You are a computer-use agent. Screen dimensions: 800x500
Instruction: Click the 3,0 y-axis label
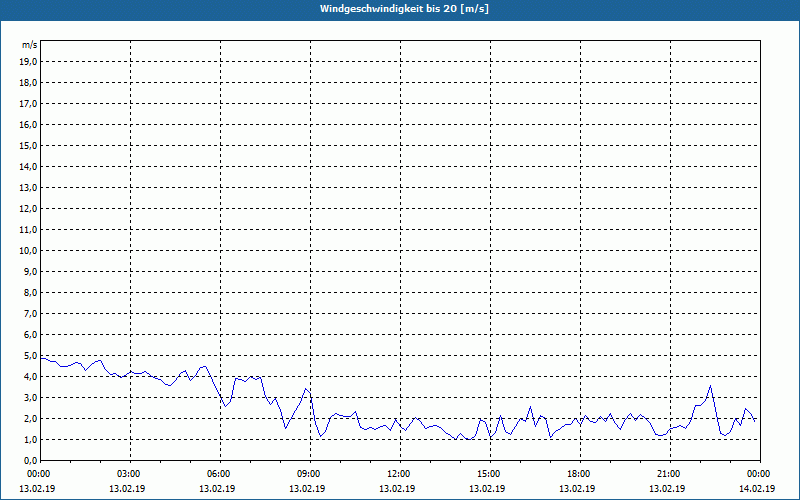coord(31,397)
